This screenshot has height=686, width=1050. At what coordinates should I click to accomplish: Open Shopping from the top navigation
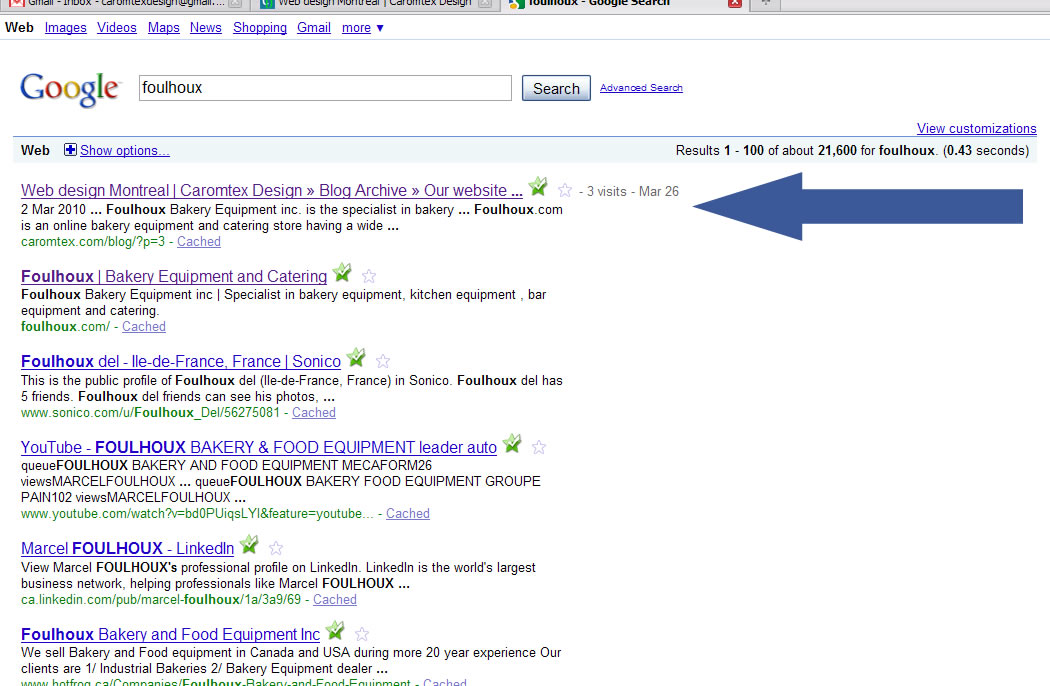point(260,28)
